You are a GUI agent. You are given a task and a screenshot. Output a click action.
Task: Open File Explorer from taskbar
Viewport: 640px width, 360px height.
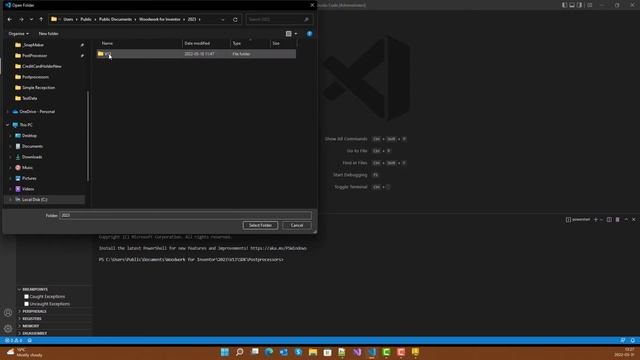[x=313, y=352]
